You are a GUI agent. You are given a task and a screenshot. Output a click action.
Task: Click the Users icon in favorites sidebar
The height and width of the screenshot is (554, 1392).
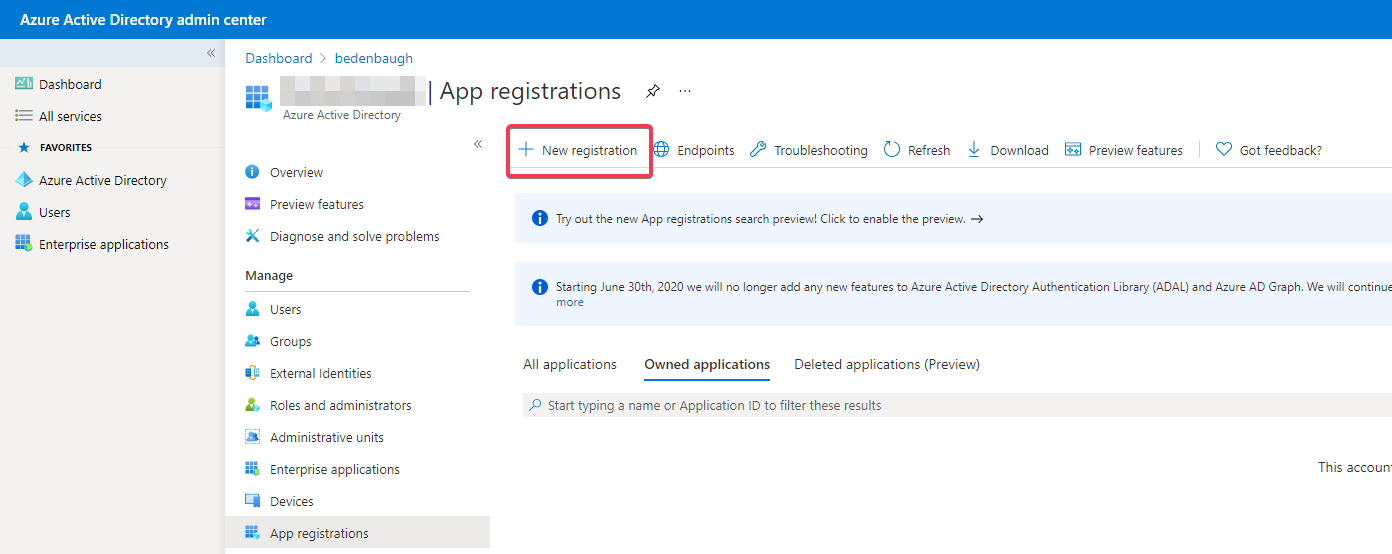click(x=24, y=212)
